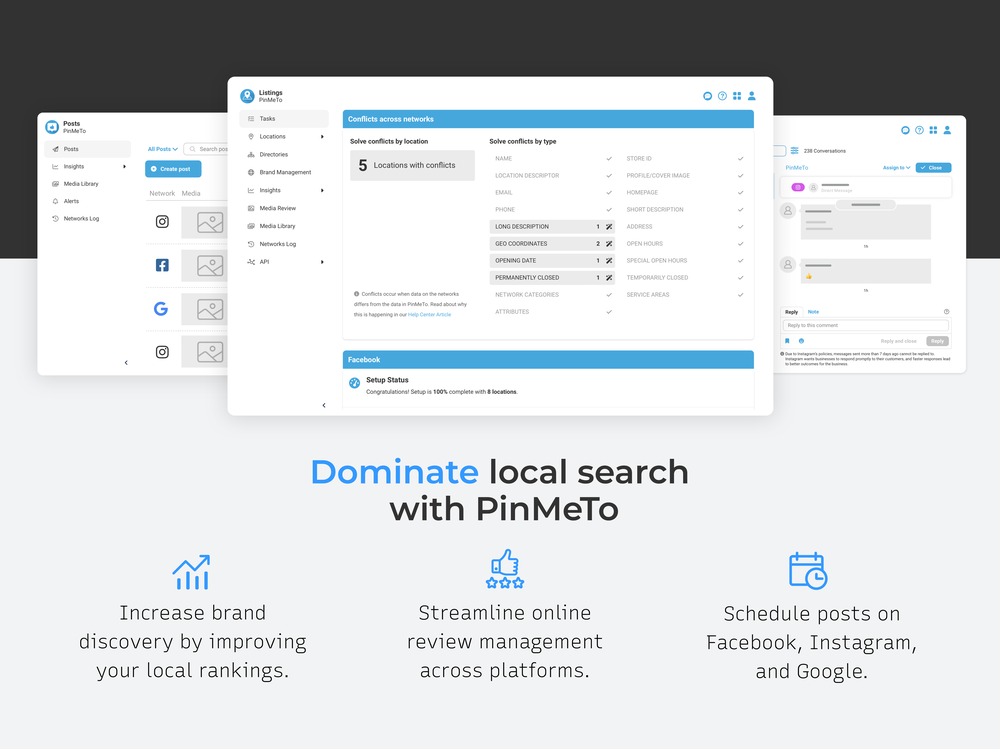Click ADDRESS conflict type checkmark
This screenshot has width=1000, height=749.
click(x=740, y=226)
